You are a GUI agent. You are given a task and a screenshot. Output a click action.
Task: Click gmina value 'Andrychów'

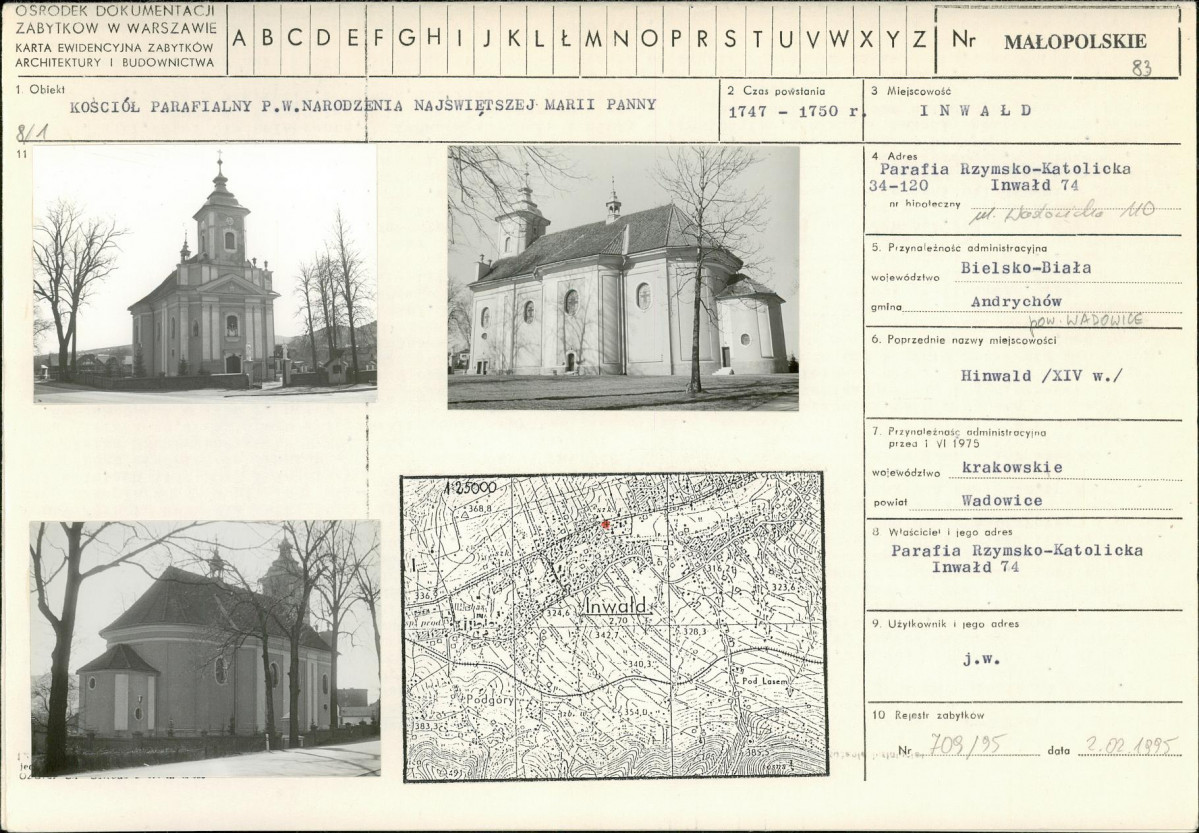pyautogui.click(x=1016, y=301)
